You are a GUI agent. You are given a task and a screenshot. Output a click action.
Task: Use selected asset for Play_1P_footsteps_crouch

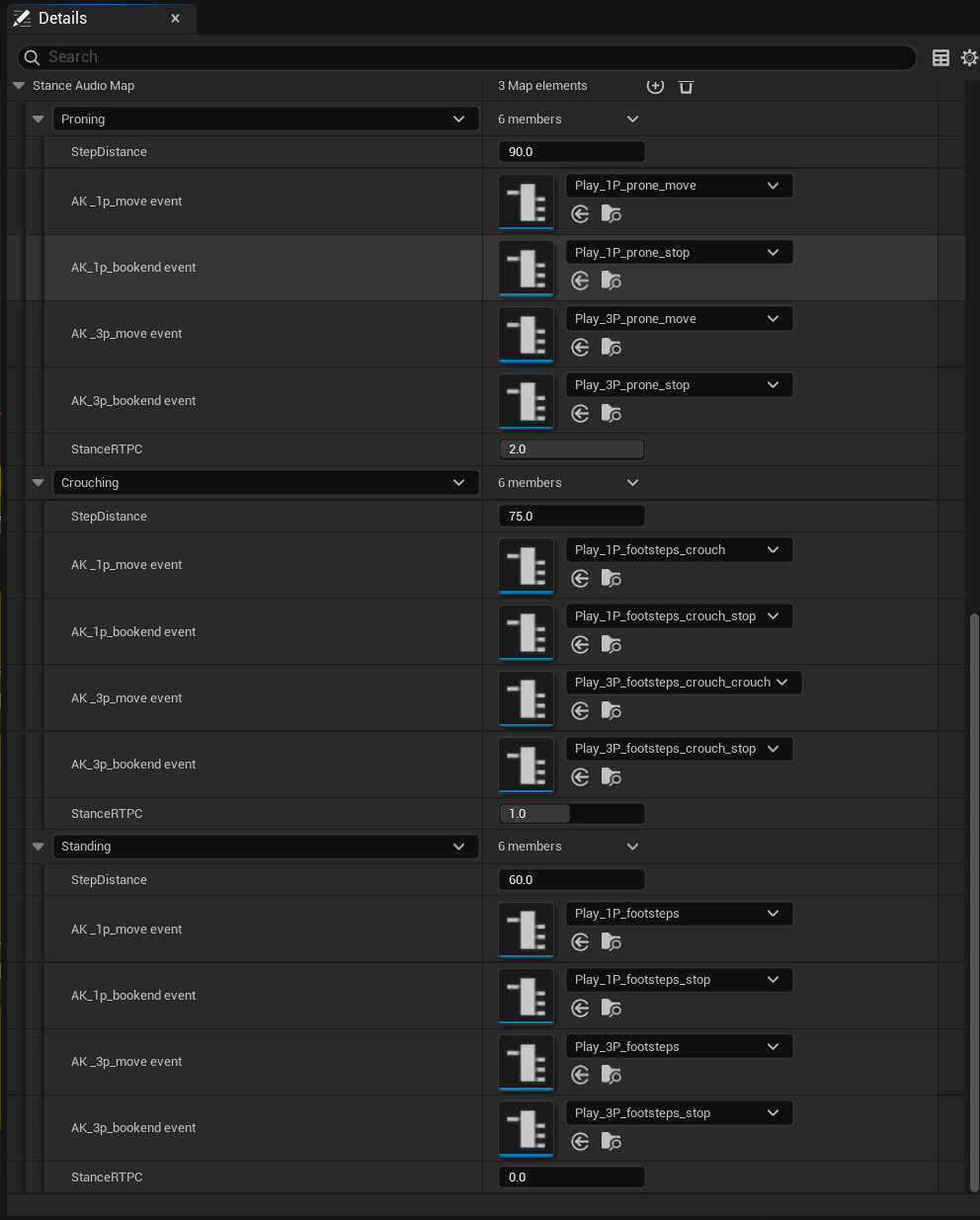click(580, 579)
